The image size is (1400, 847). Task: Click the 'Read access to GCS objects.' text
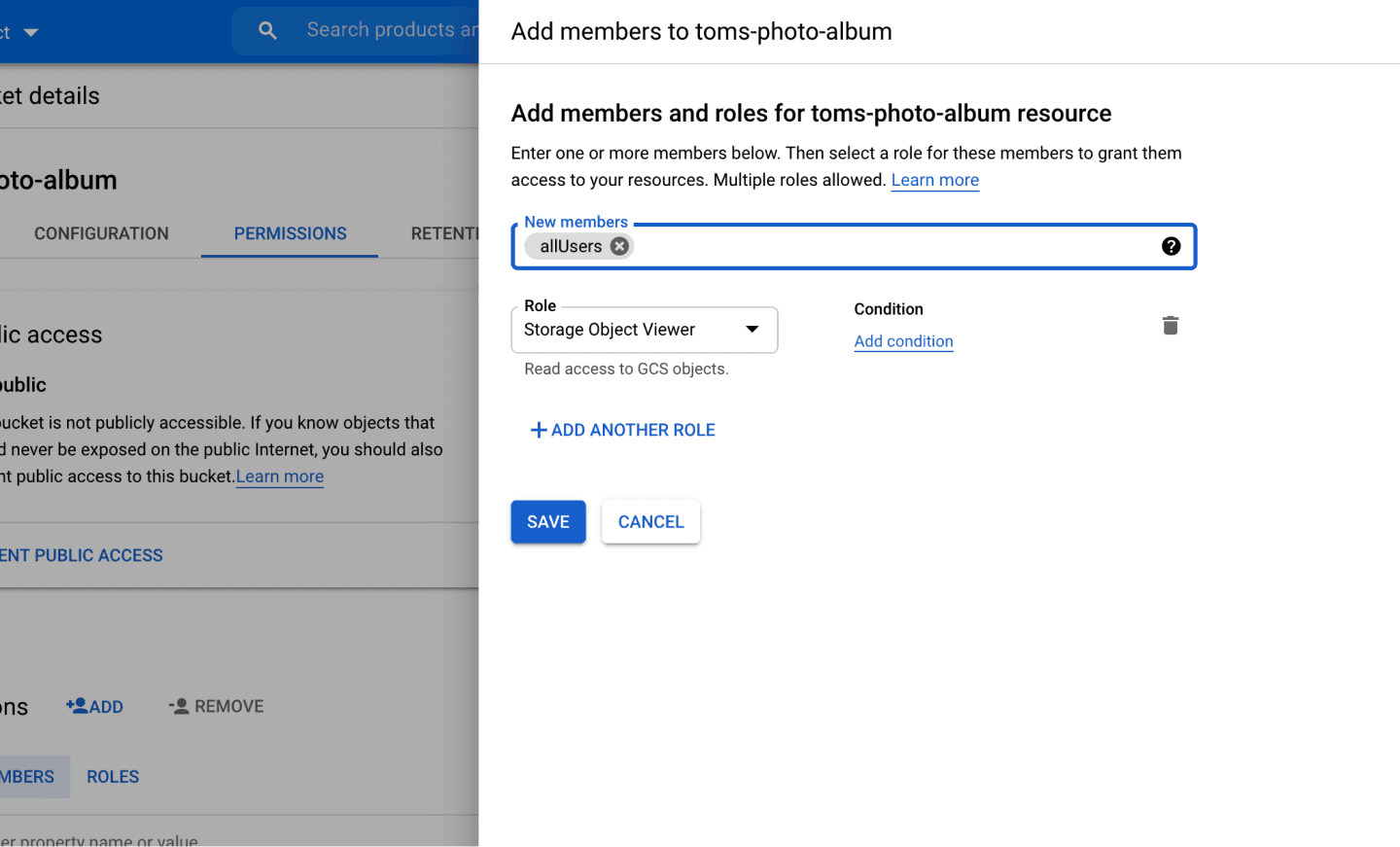(626, 369)
